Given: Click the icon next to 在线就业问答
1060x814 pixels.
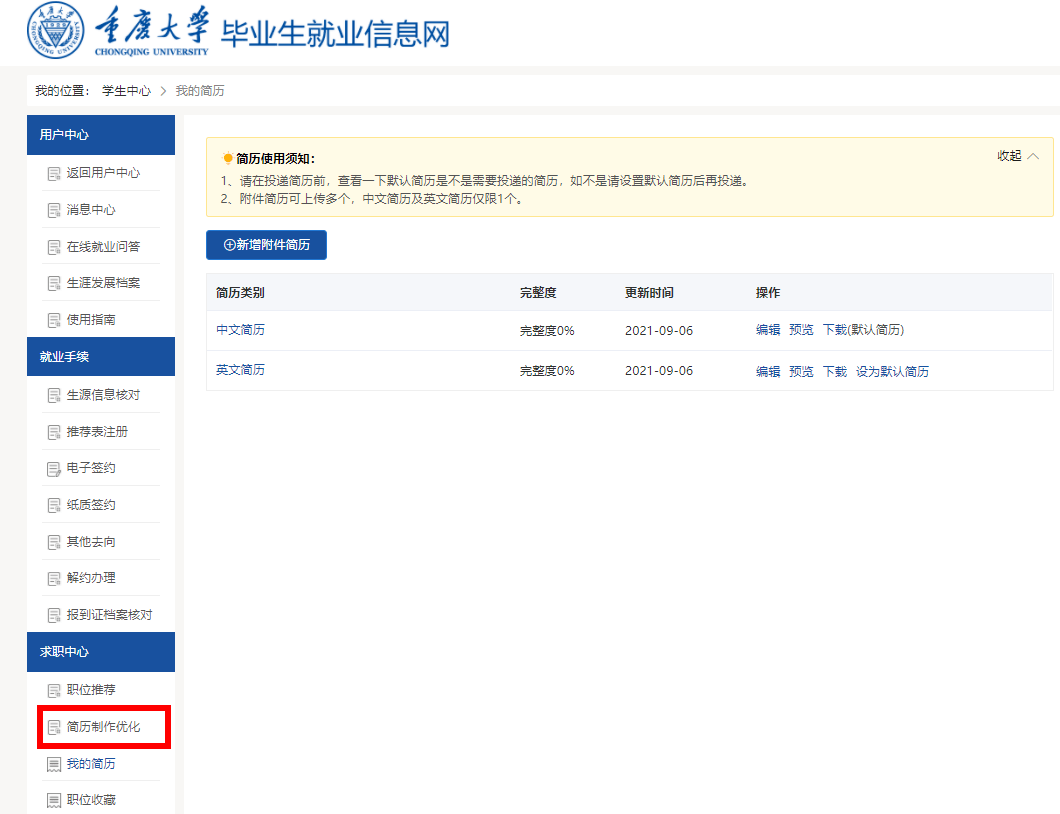Looking at the screenshot, I should tap(54, 247).
